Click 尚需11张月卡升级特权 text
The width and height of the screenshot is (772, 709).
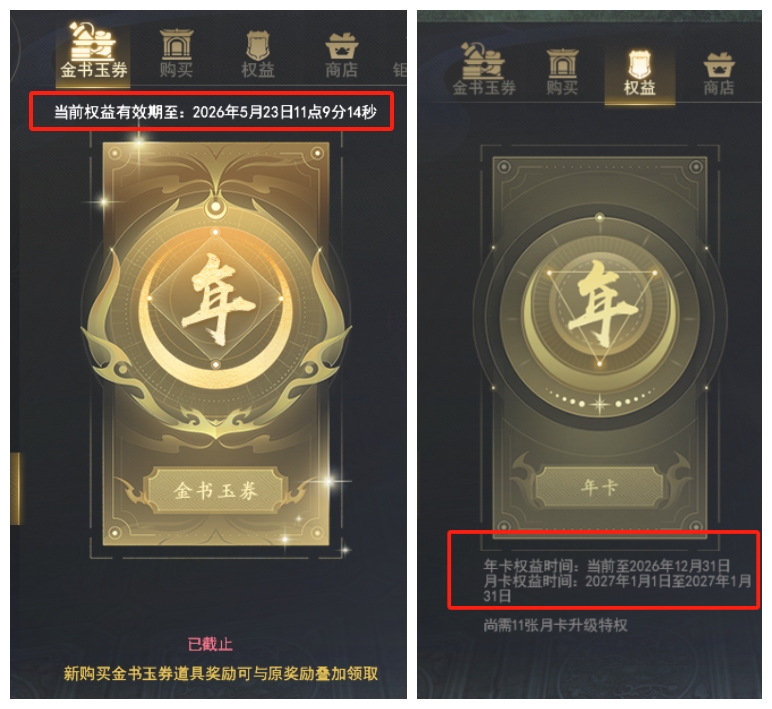click(555, 626)
